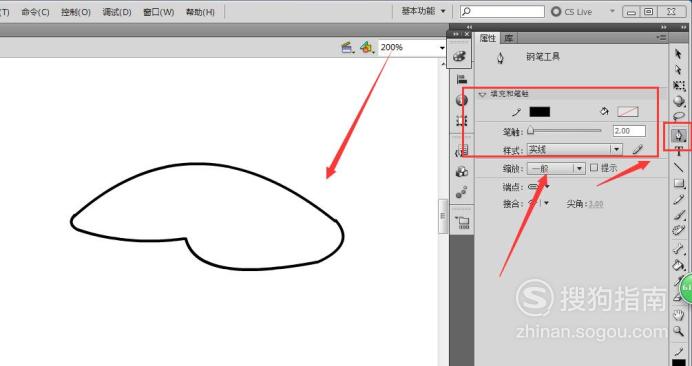Select the Line tool

[x=678, y=167]
